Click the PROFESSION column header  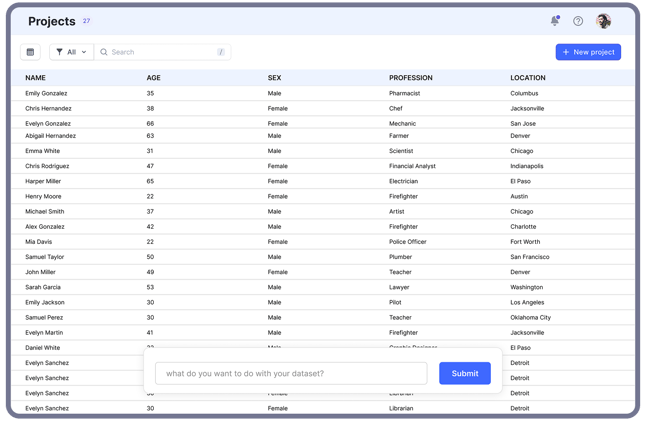click(411, 78)
